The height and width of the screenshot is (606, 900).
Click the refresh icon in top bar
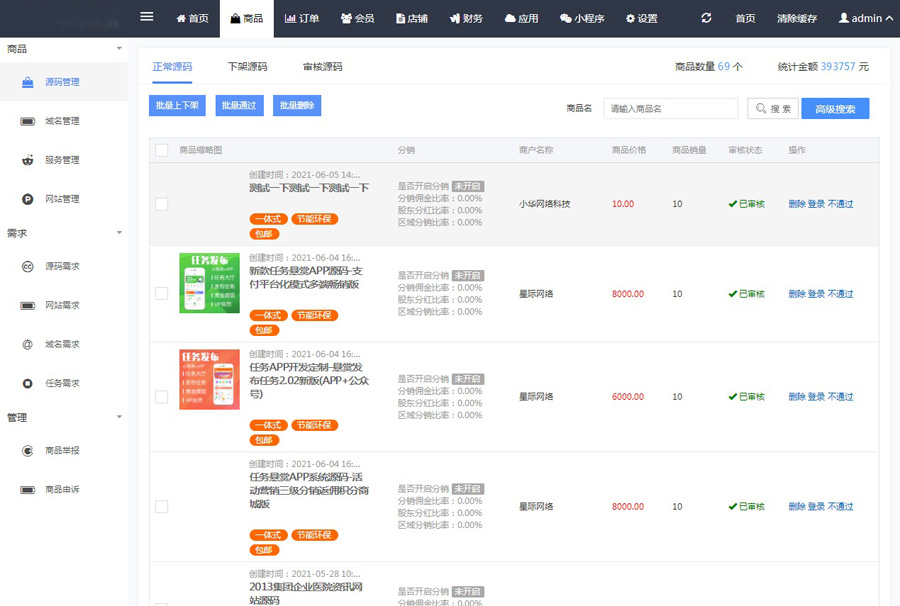click(x=707, y=18)
